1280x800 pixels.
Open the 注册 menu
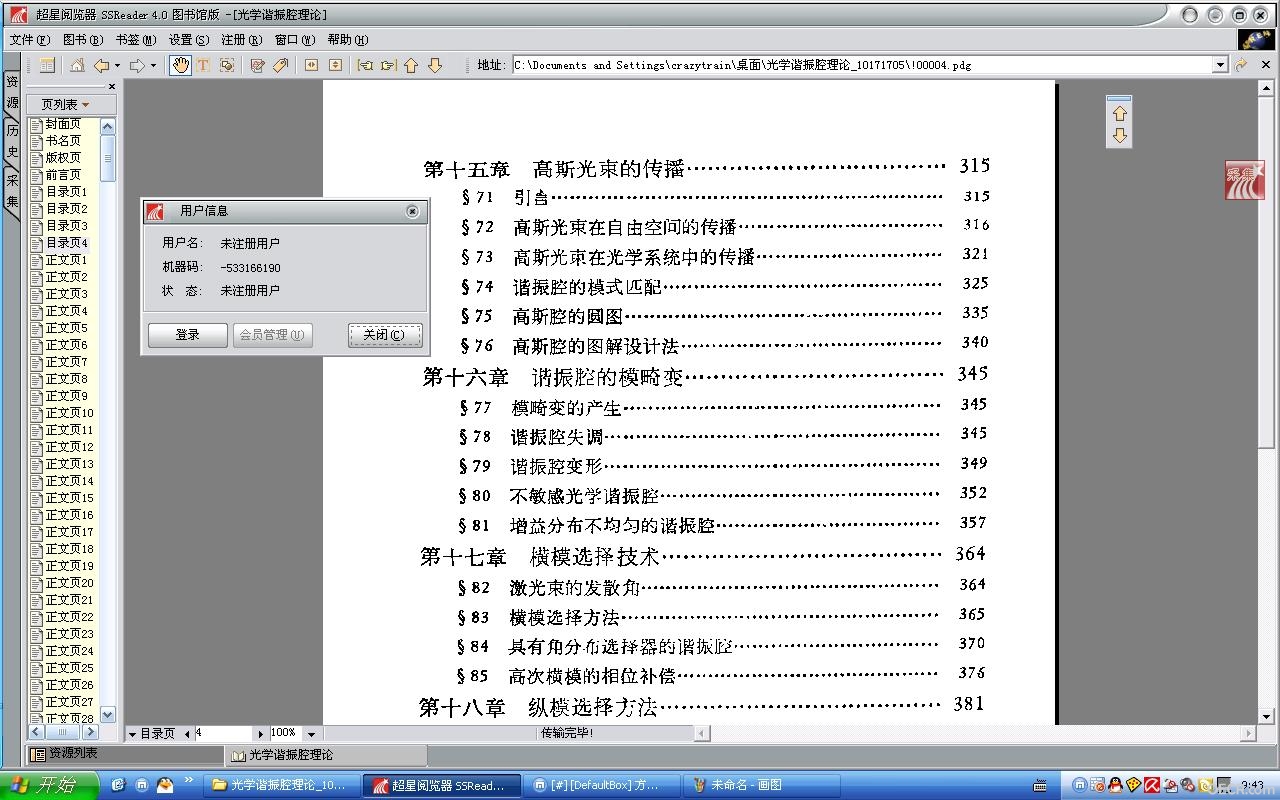[x=242, y=40]
